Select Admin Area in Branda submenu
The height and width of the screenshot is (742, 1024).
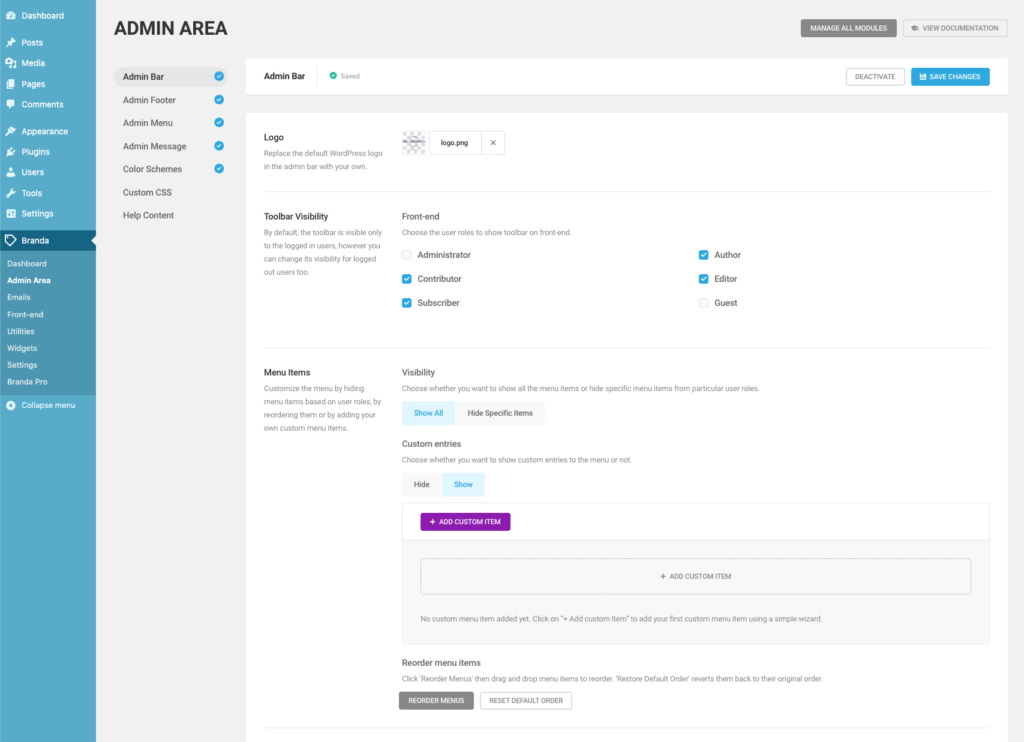tap(29, 280)
